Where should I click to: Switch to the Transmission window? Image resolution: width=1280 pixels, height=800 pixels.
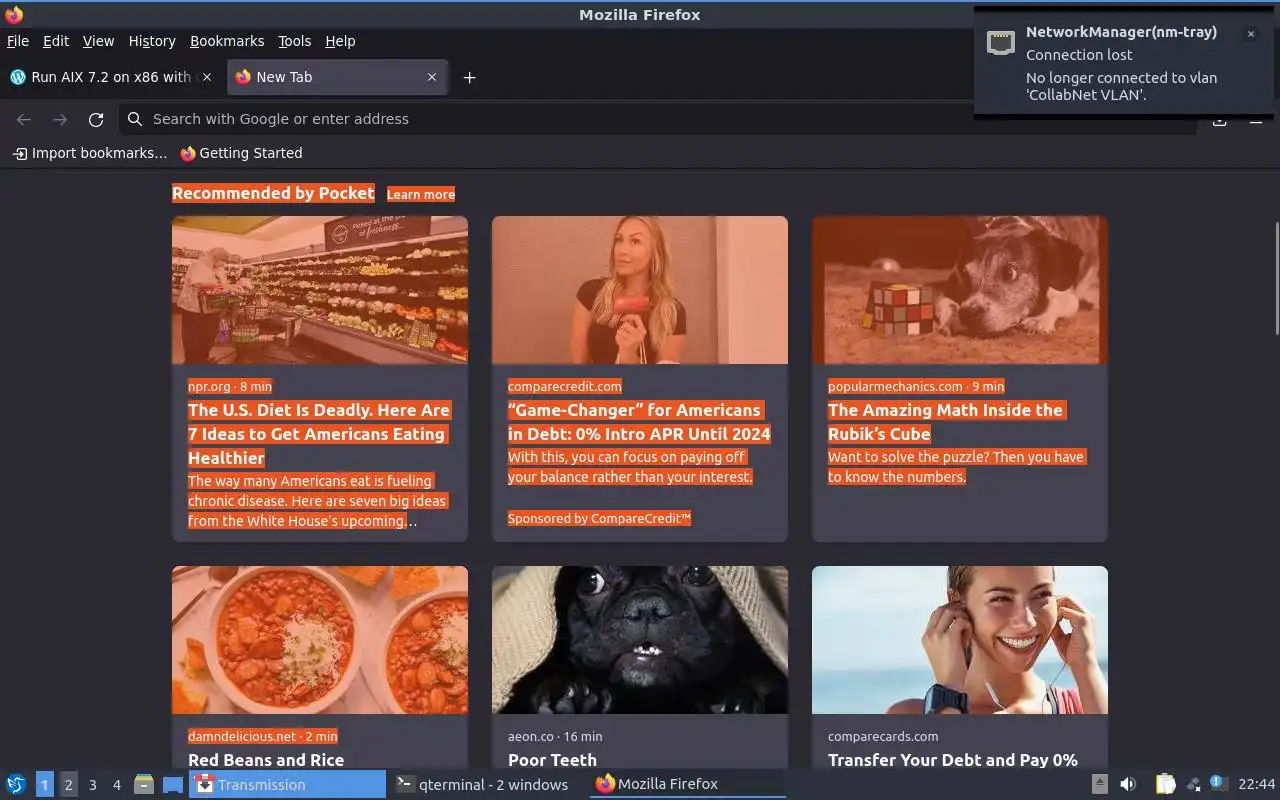(x=287, y=784)
